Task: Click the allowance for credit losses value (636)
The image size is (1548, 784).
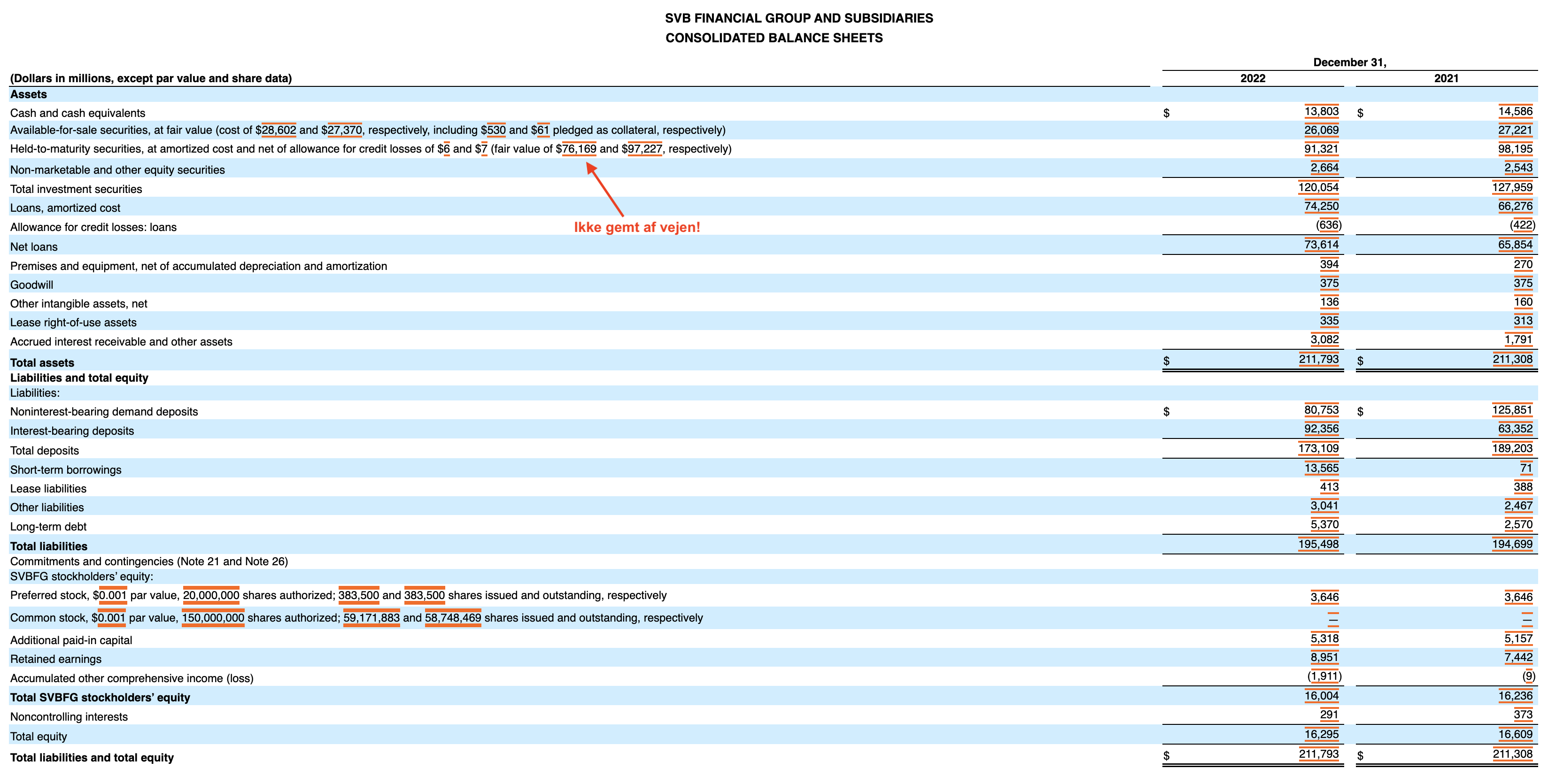Action: tap(1329, 225)
